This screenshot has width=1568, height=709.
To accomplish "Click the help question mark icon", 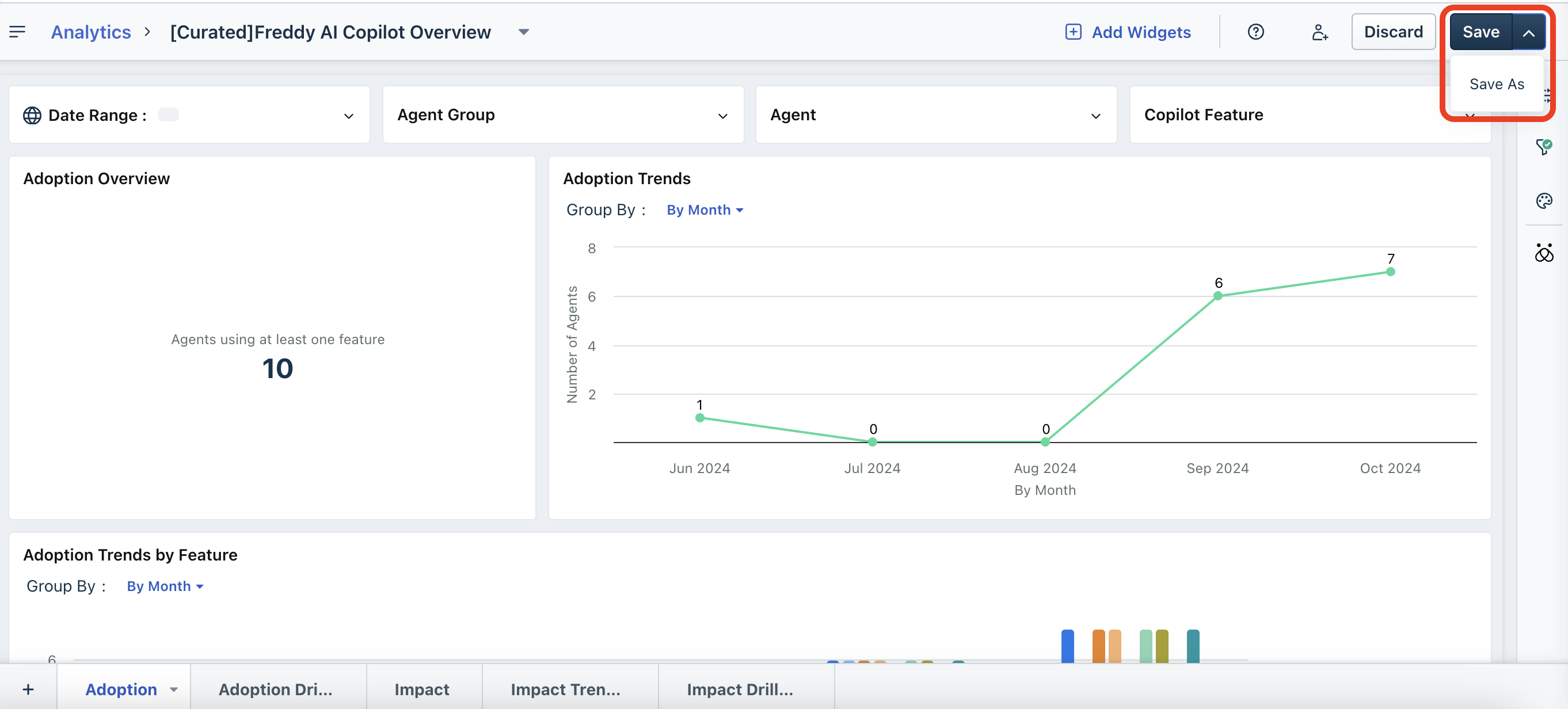I will [1255, 32].
